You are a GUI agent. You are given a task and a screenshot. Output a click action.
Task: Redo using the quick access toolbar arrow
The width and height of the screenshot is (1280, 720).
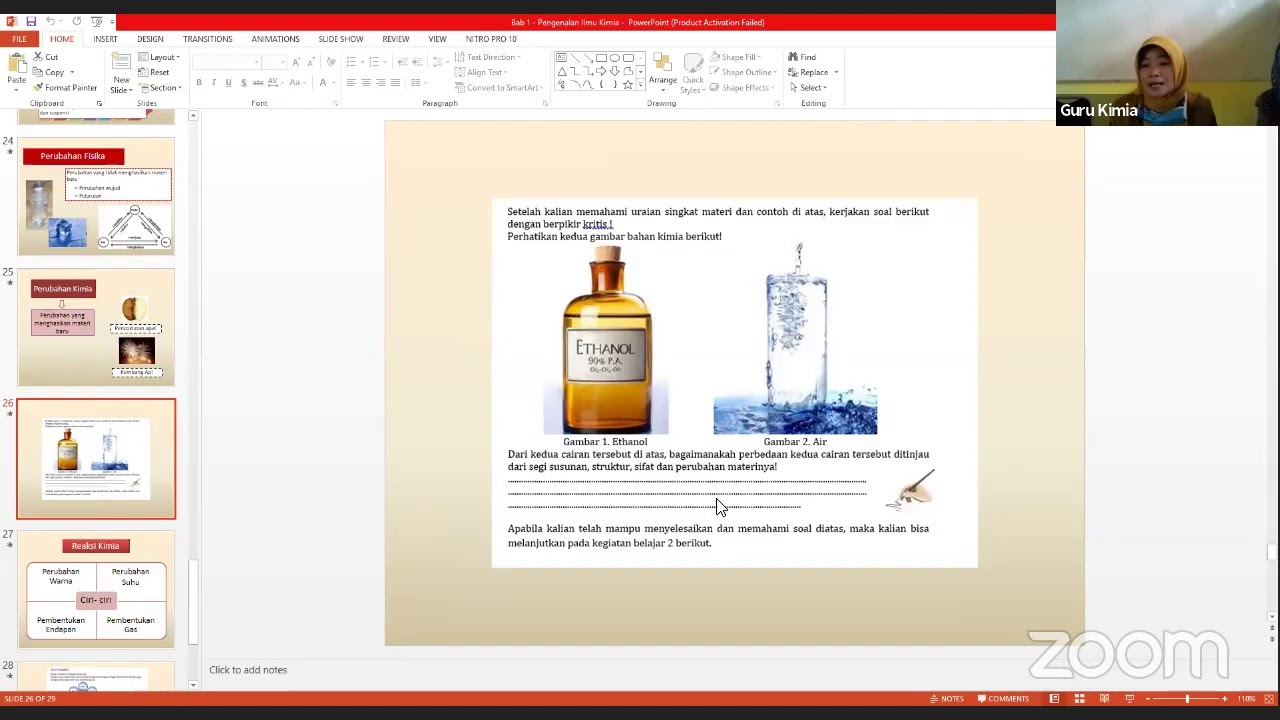pos(77,21)
